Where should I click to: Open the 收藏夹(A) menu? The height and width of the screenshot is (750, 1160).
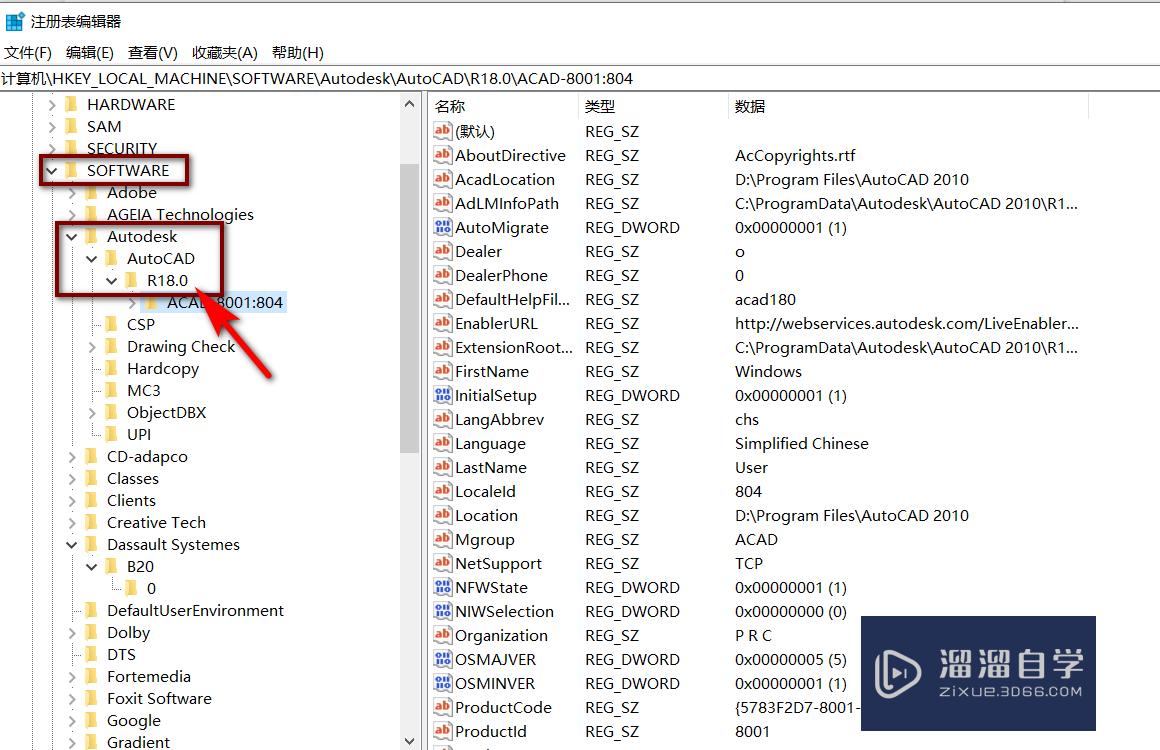224,52
